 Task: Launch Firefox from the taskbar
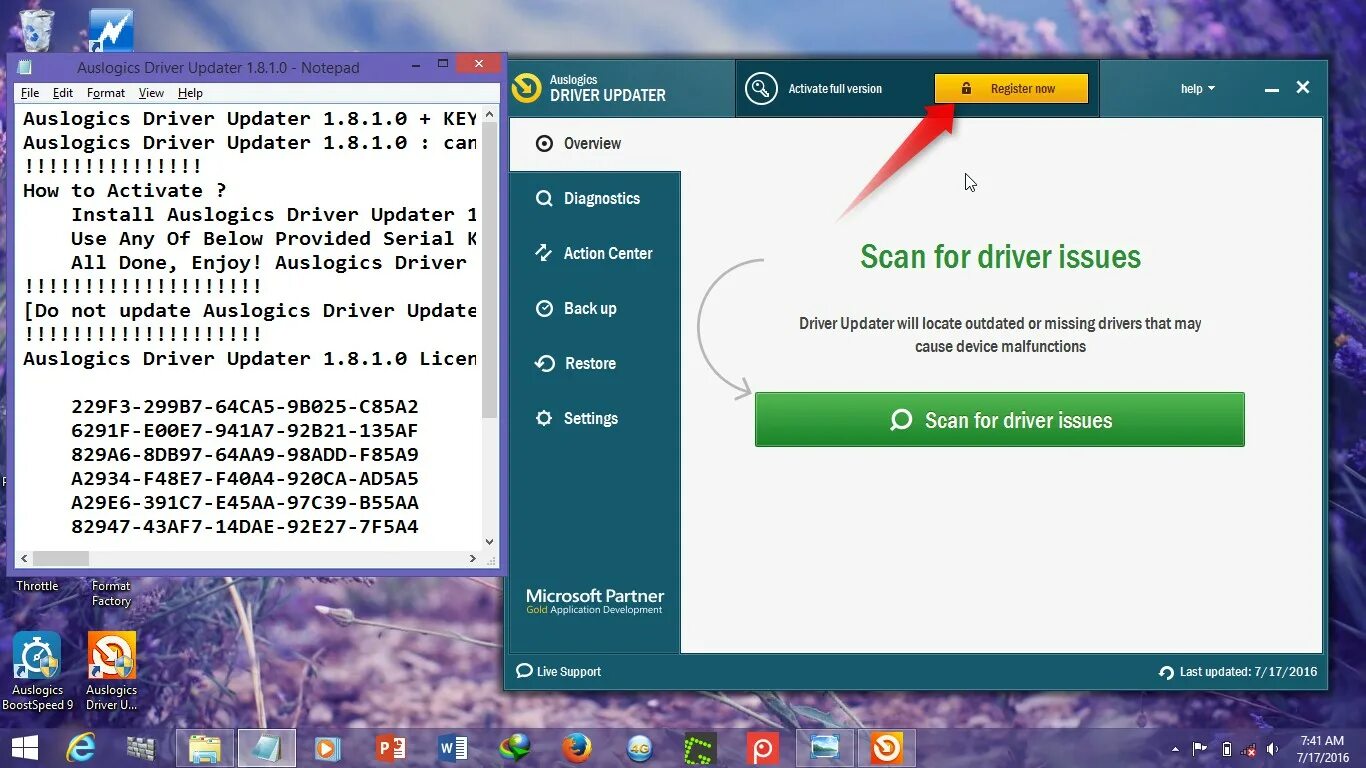point(576,748)
